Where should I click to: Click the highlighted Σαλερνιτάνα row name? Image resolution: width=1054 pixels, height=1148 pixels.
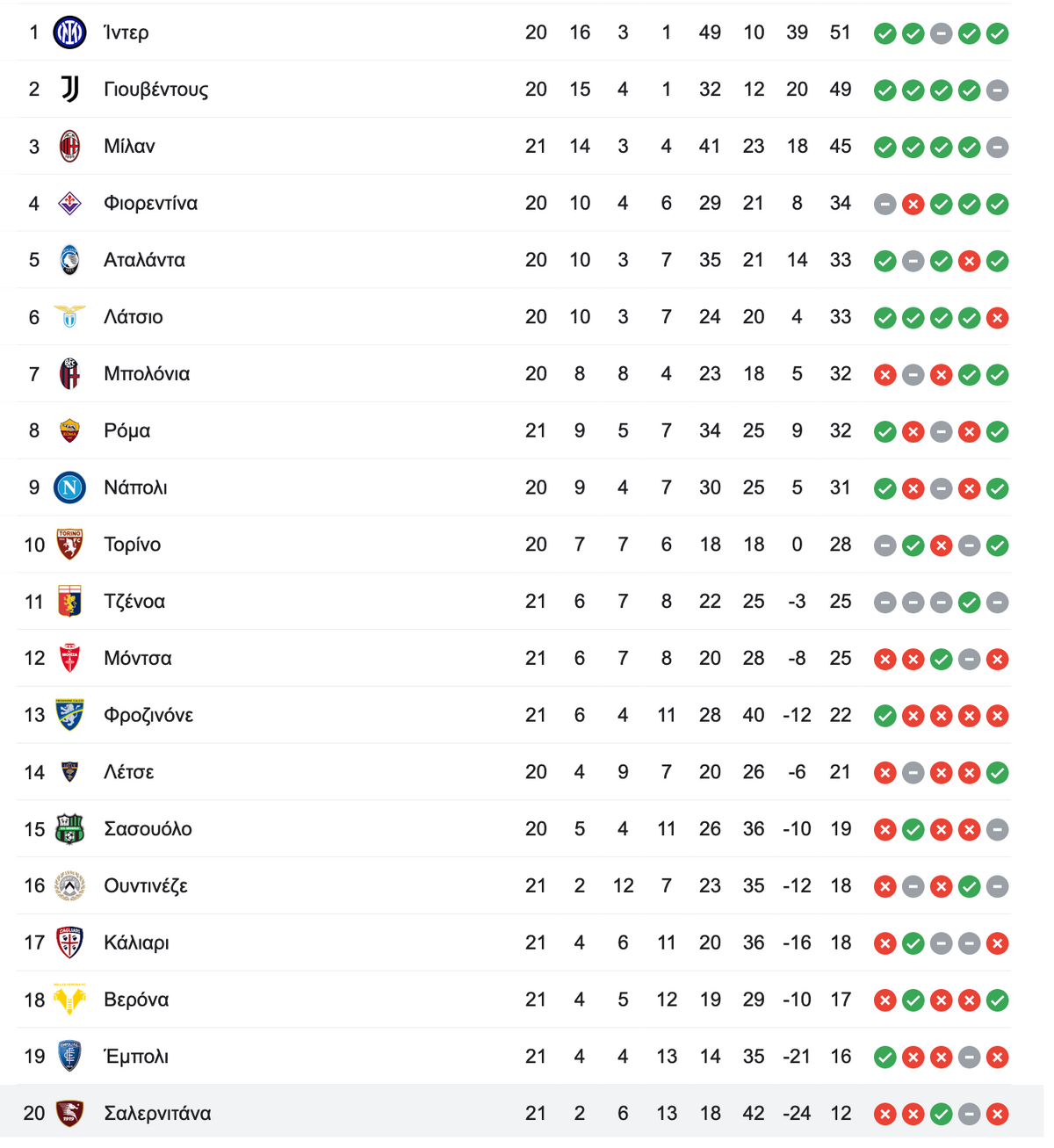157,1114
